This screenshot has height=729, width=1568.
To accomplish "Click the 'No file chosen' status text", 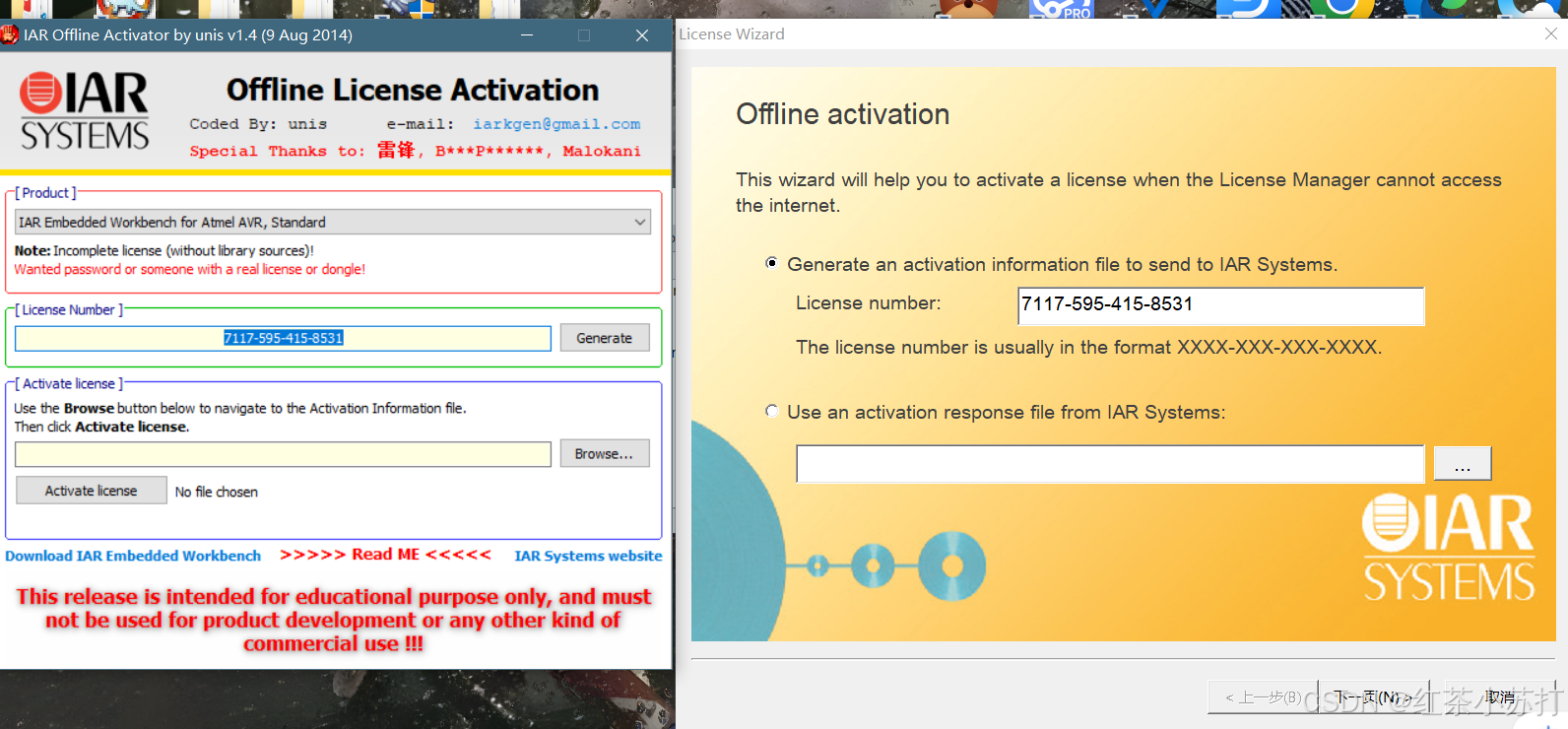I will click(217, 492).
